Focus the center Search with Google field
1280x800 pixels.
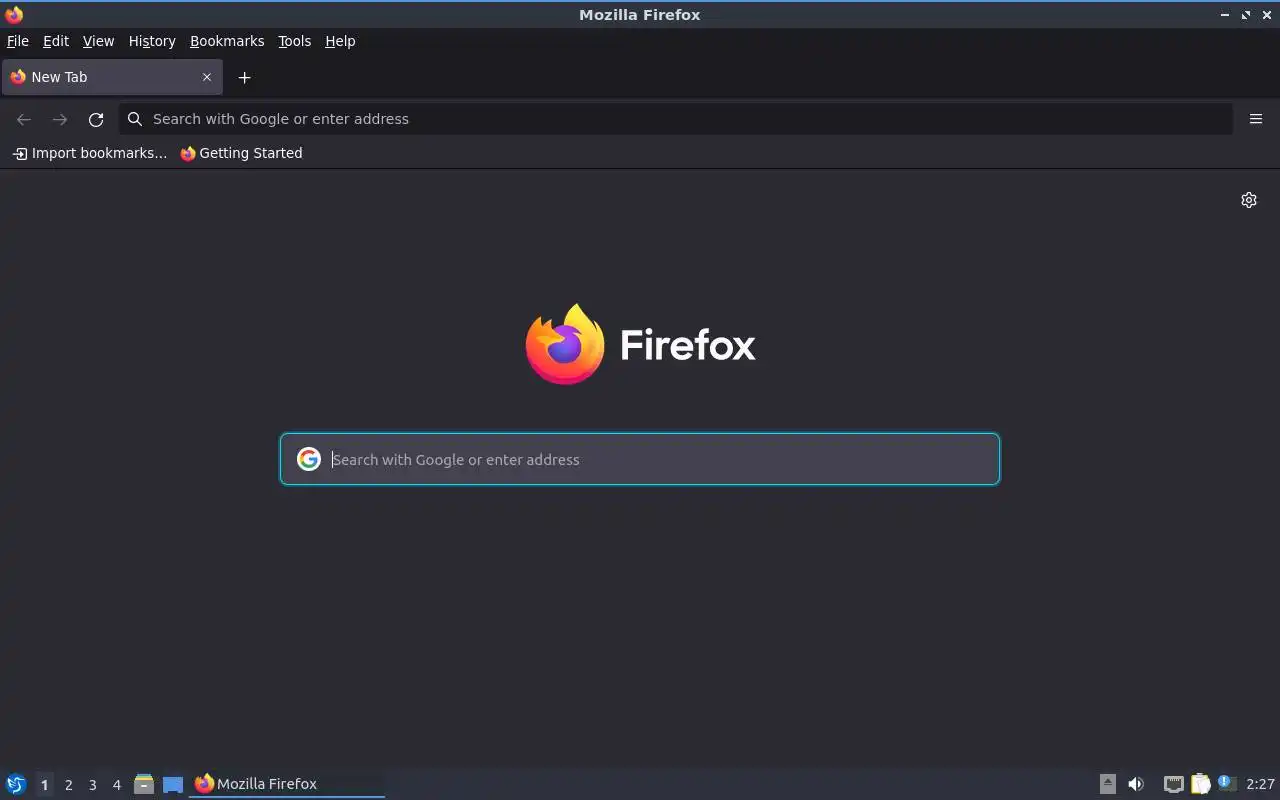640,459
